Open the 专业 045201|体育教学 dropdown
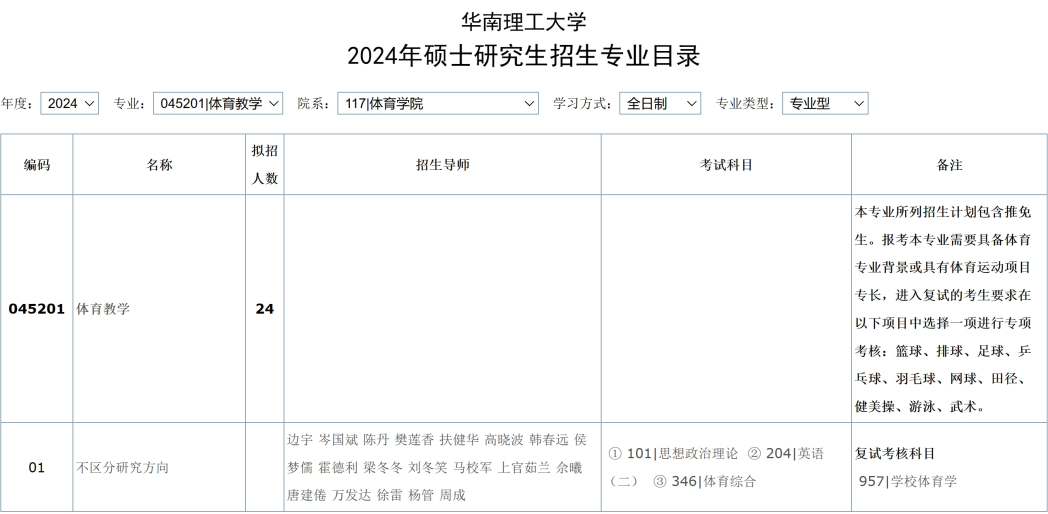This screenshot has height=514, width=1048. 218,104
